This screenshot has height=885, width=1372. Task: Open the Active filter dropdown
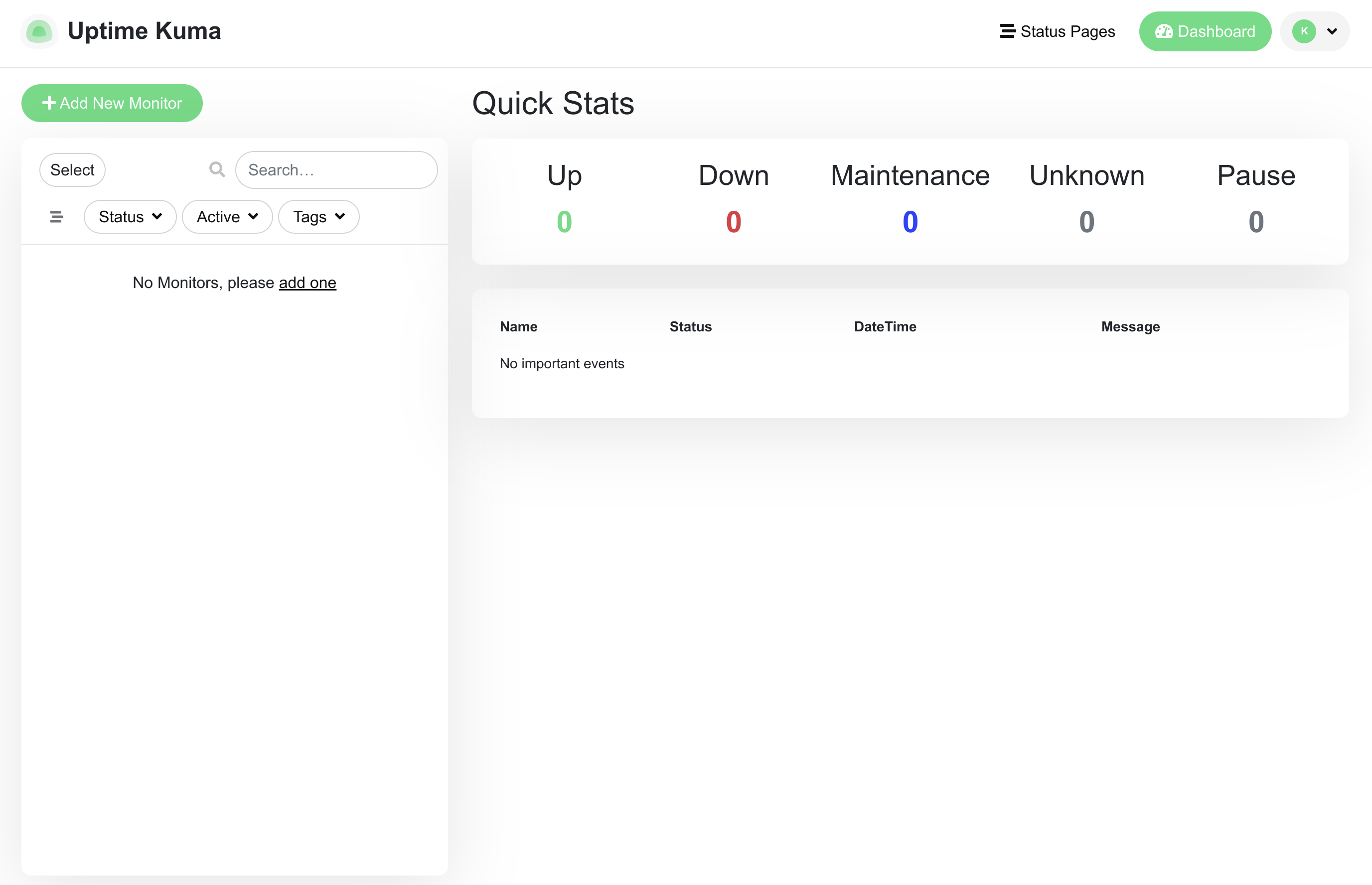coord(227,217)
